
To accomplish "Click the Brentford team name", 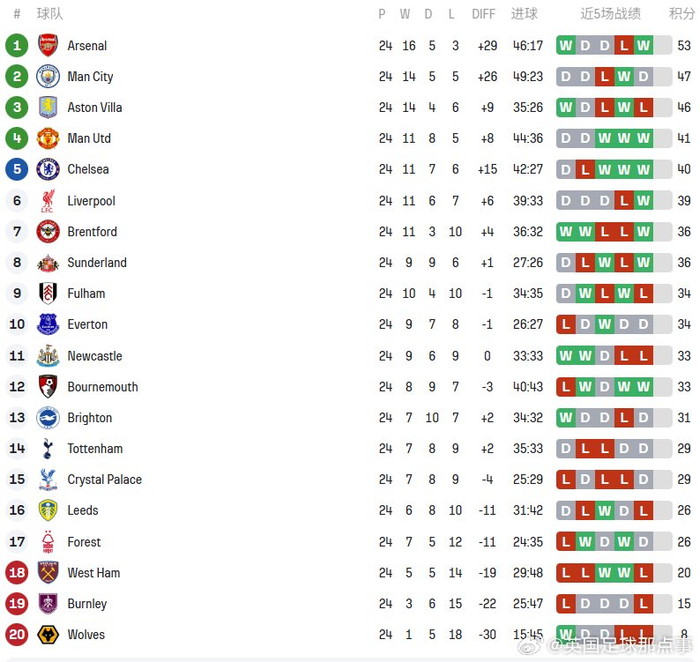I will click(x=92, y=232).
